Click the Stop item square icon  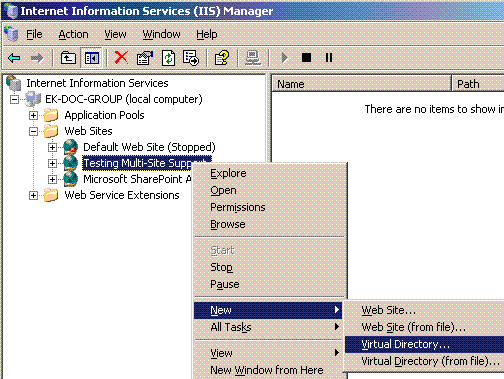(306, 58)
